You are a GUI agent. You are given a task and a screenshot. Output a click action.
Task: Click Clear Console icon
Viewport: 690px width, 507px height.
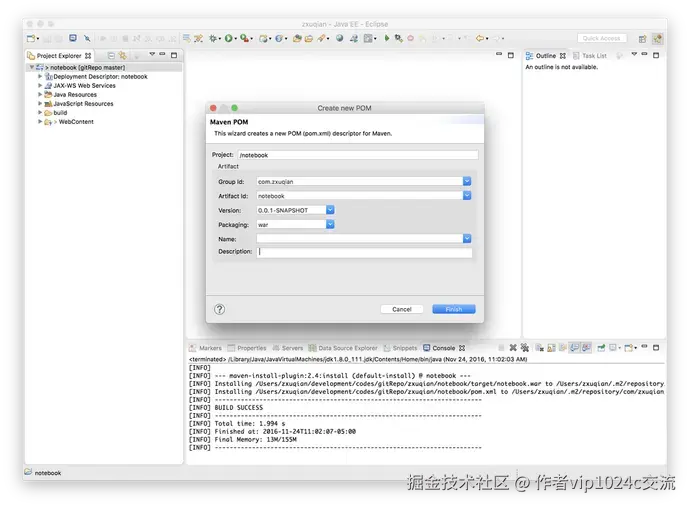(x=540, y=348)
